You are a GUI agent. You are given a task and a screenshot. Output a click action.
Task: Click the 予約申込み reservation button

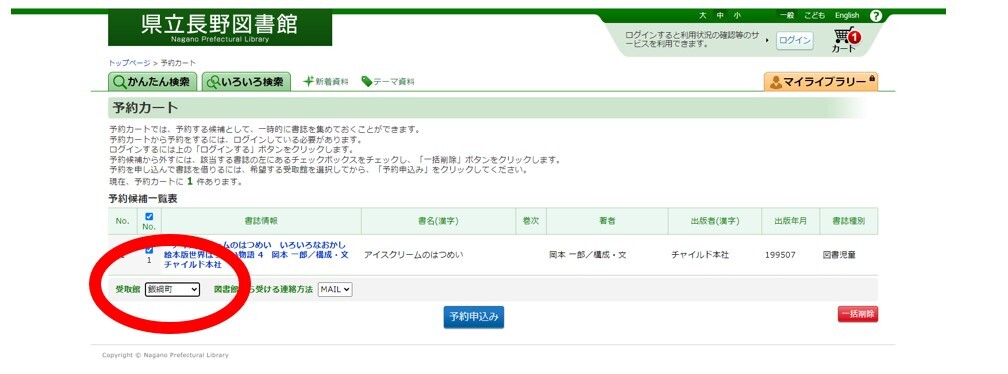click(x=474, y=317)
